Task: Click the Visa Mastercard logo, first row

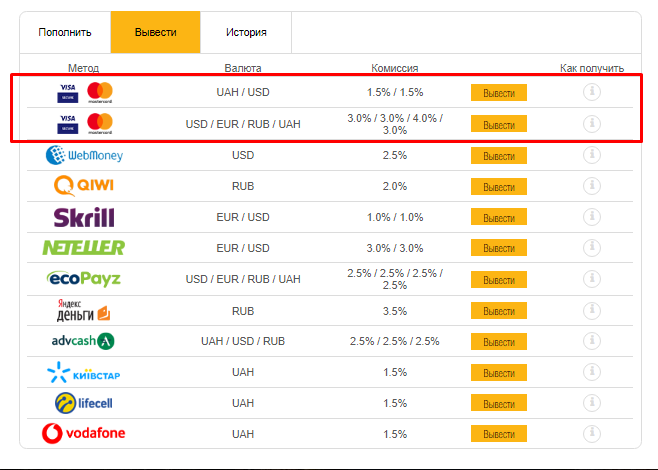Action: (85, 93)
